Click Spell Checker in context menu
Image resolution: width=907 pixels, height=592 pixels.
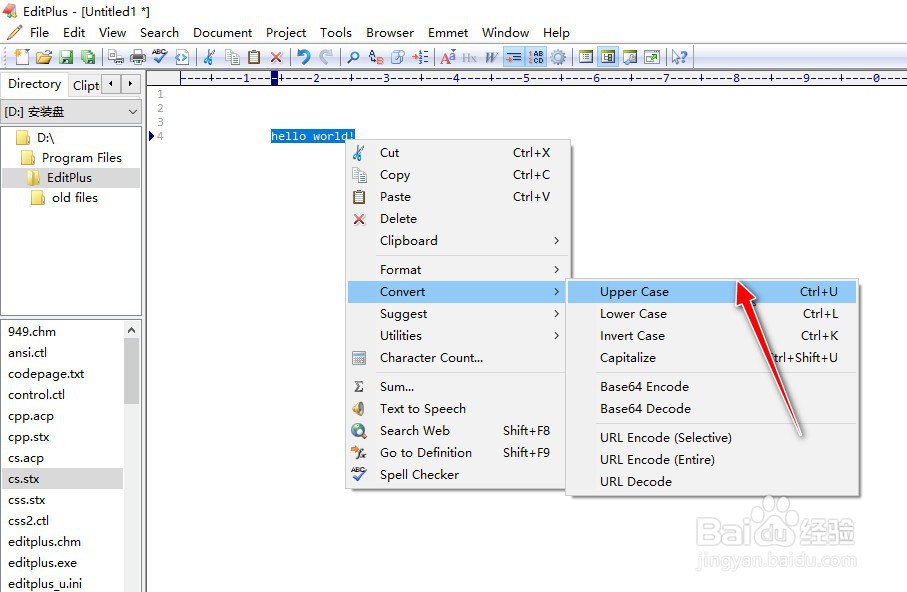click(458, 474)
